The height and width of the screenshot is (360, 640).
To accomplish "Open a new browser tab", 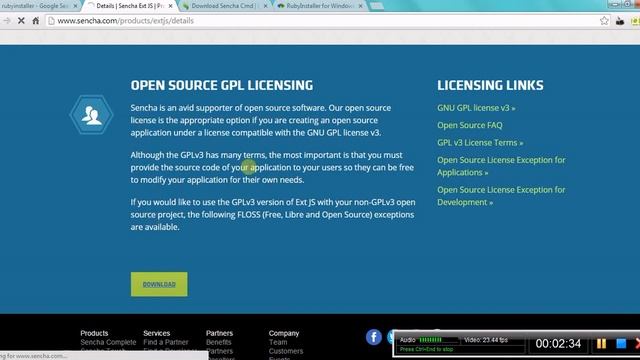I will [376, 6].
